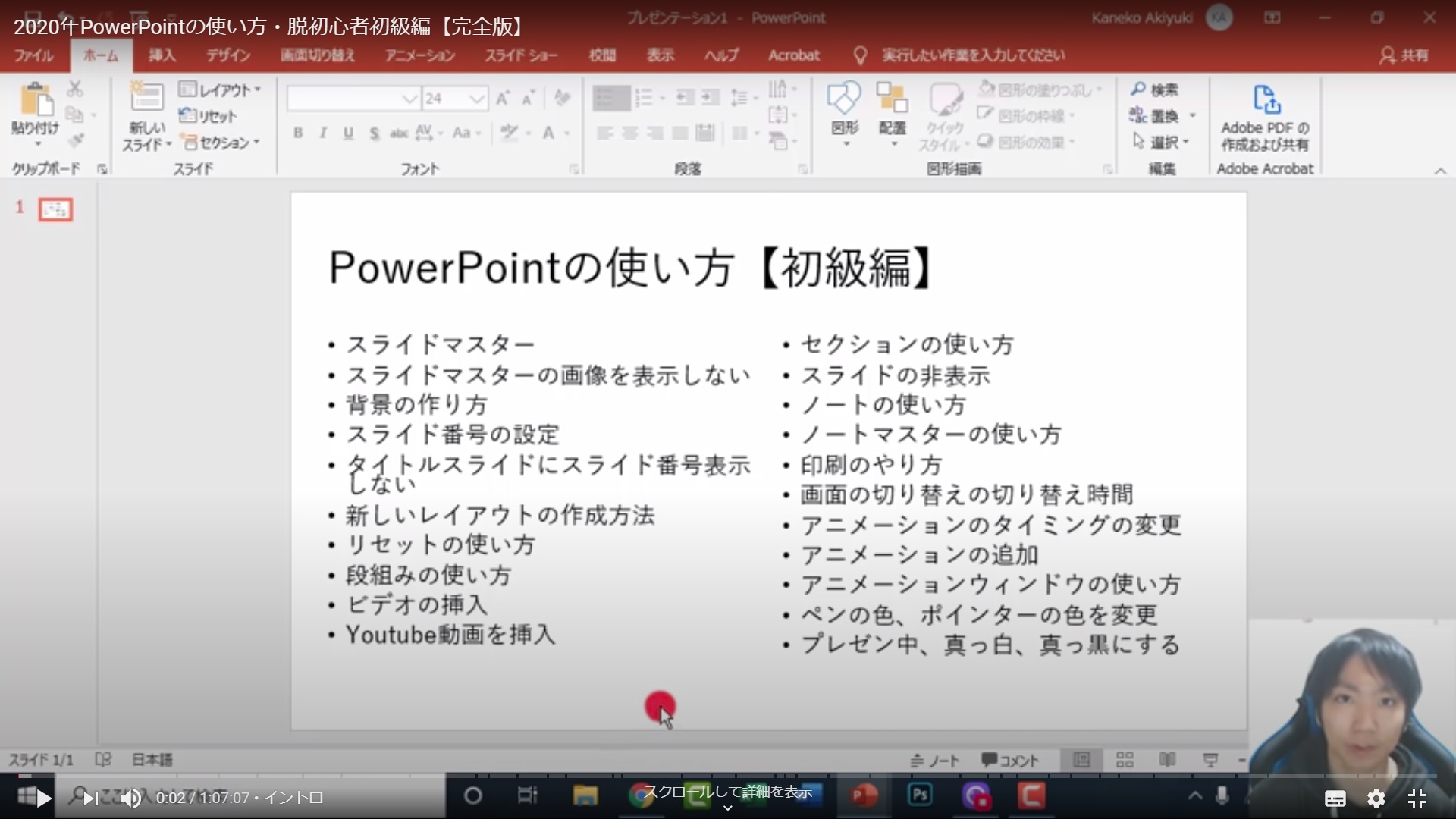The width and height of the screenshot is (1456, 819).
Task: Toggle text shadow (S)
Action: (x=374, y=133)
